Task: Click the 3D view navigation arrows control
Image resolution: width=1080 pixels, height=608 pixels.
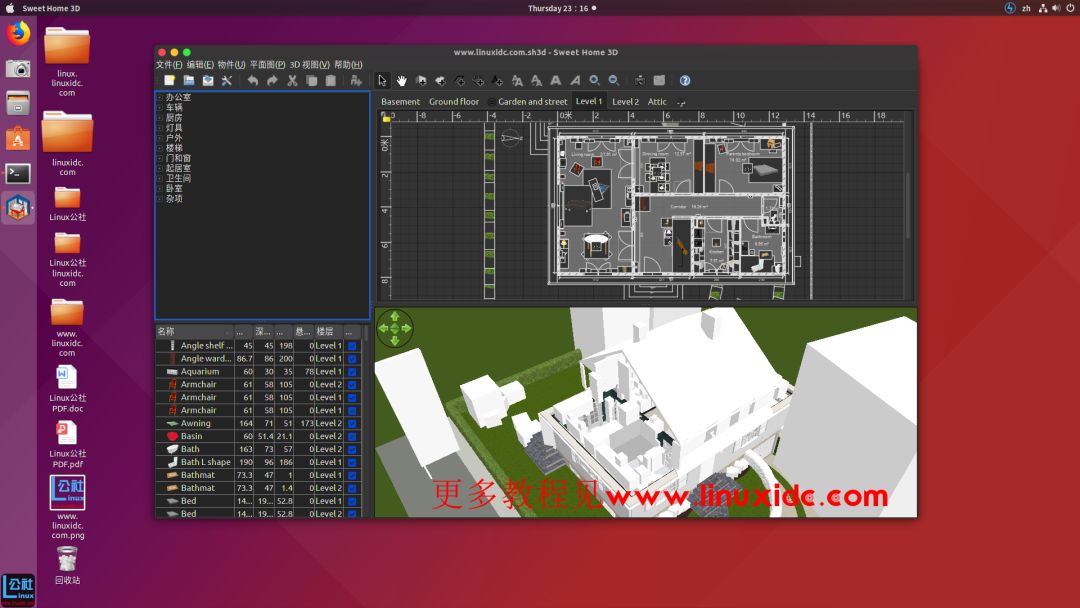Action: coord(395,328)
